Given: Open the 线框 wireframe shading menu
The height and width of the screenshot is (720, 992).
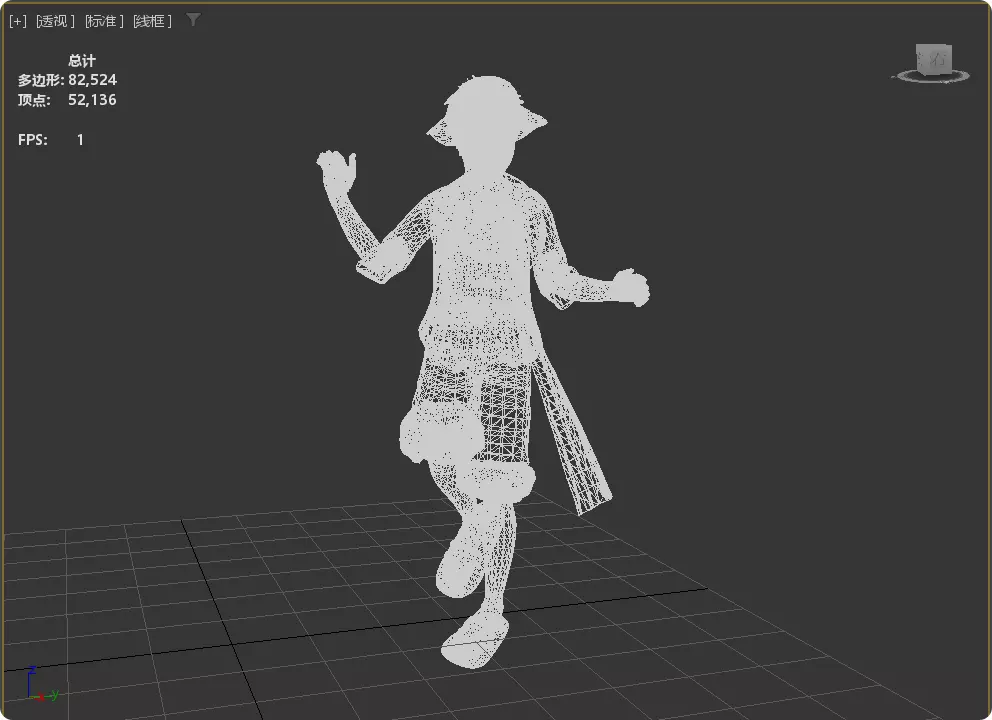Looking at the screenshot, I should point(152,21).
